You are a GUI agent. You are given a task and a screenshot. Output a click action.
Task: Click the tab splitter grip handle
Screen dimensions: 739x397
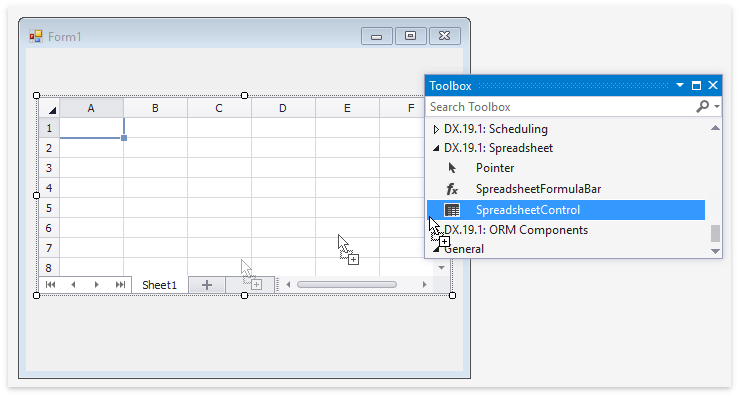(278, 284)
